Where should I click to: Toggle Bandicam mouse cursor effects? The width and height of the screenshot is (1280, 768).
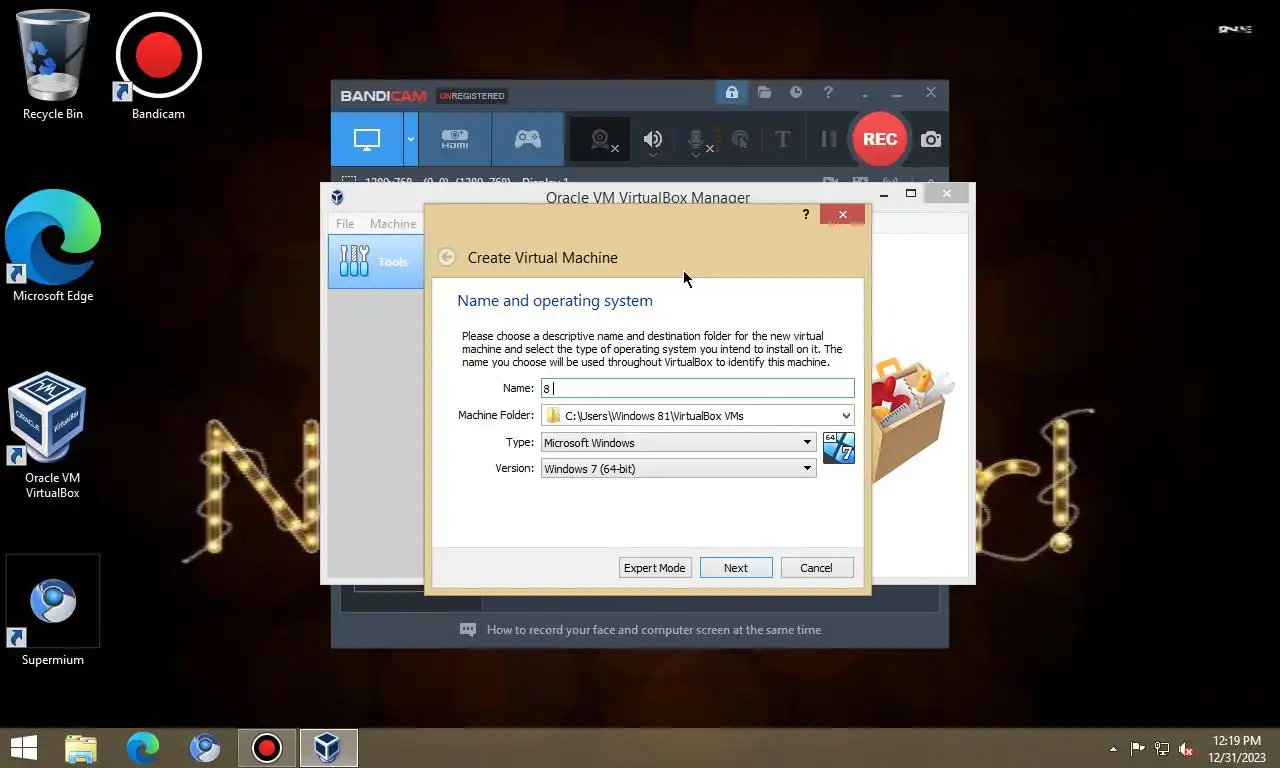[740, 140]
